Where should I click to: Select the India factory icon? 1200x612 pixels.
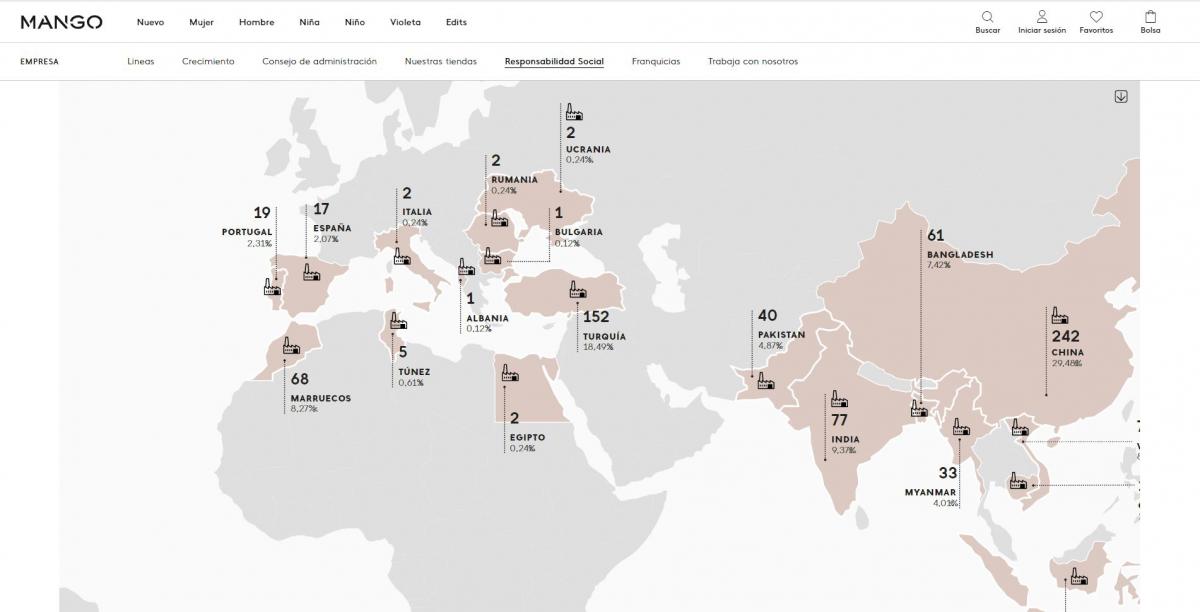click(x=838, y=398)
